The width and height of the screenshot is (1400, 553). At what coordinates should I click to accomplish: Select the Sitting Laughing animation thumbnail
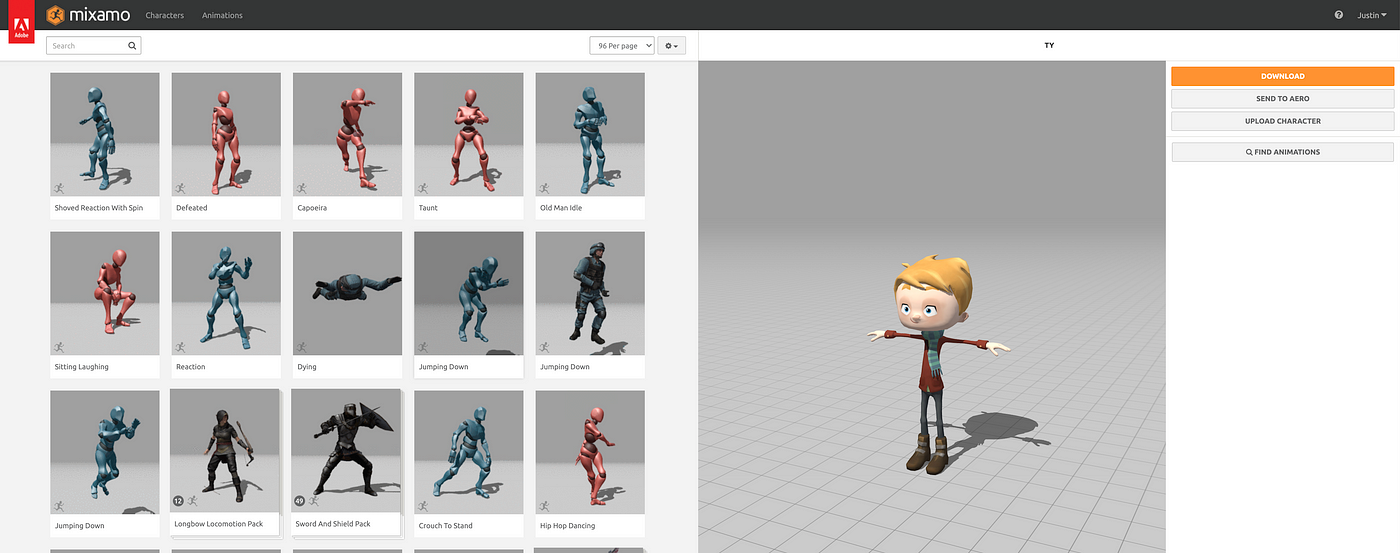105,293
